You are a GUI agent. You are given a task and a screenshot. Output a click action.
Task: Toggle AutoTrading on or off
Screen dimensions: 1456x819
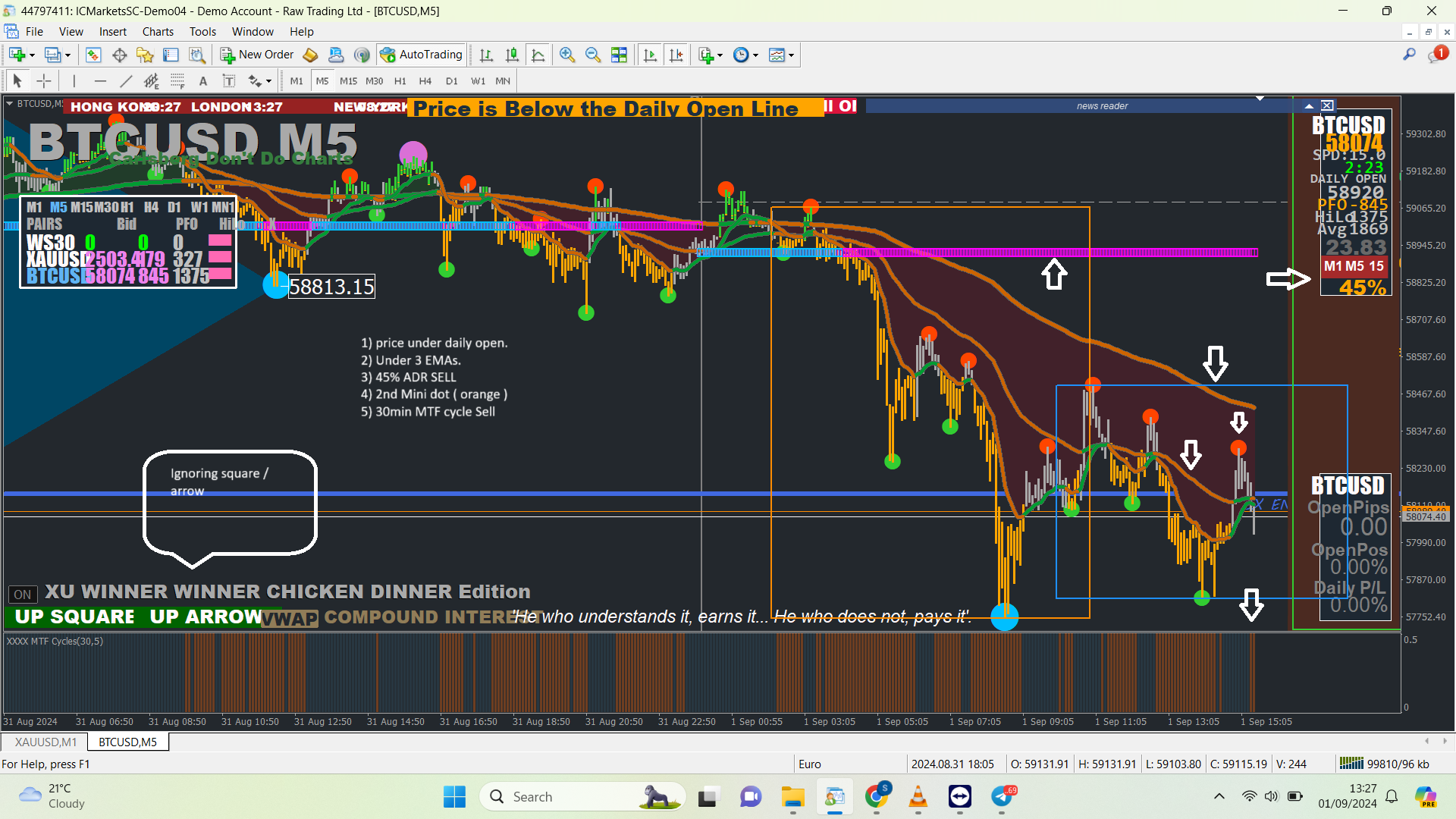click(422, 55)
